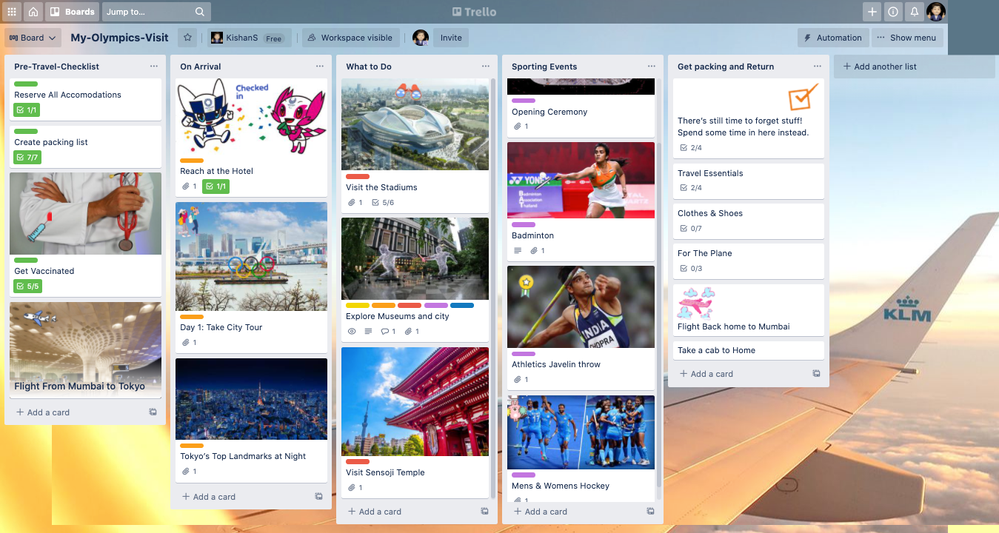The height and width of the screenshot is (533, 999).
Task: Open the Boards menu button
Action: click(x=72, y=11)
